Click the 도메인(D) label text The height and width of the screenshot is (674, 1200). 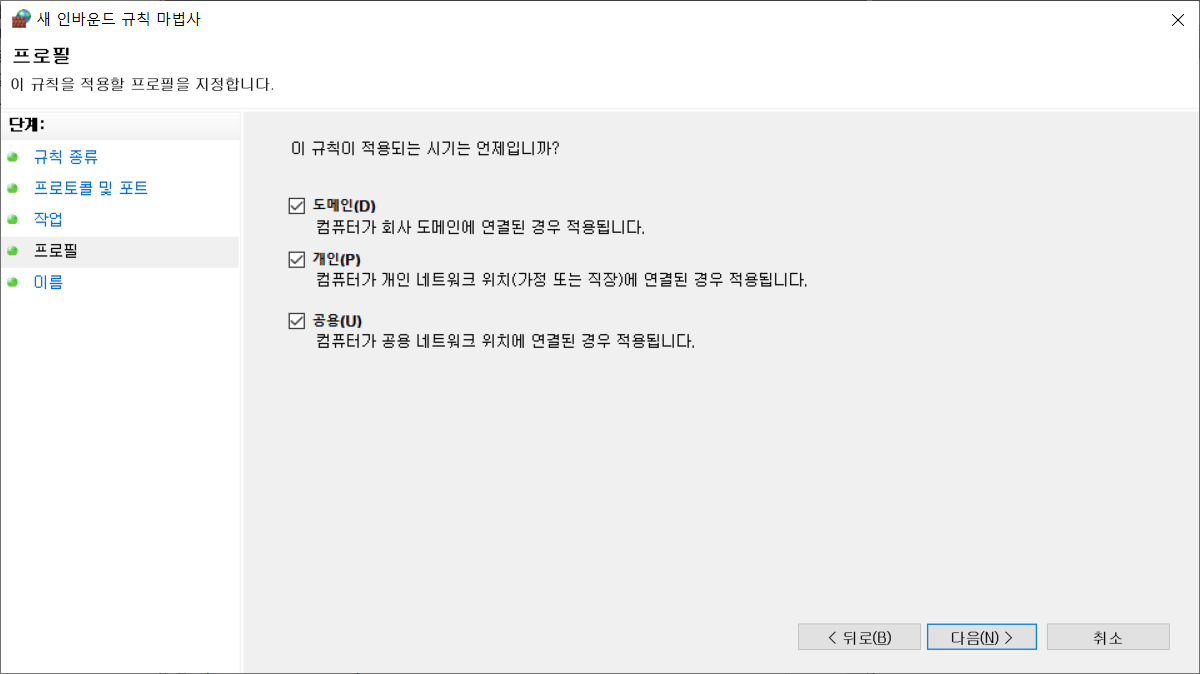(x=344, y=206)
